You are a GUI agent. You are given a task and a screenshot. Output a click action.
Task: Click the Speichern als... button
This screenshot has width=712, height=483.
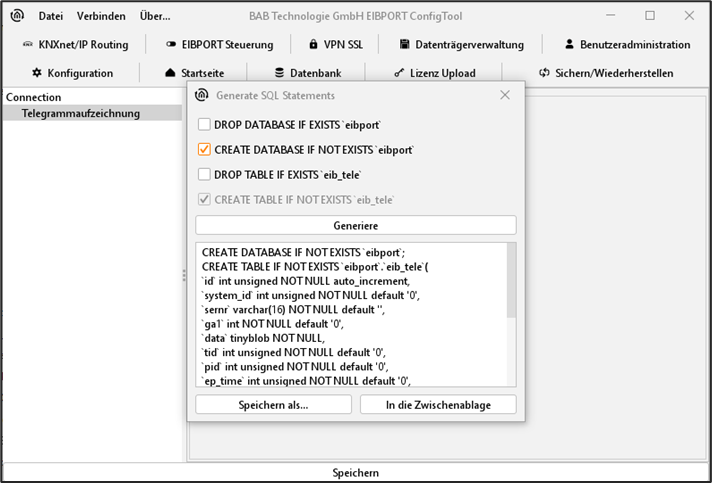273,405
